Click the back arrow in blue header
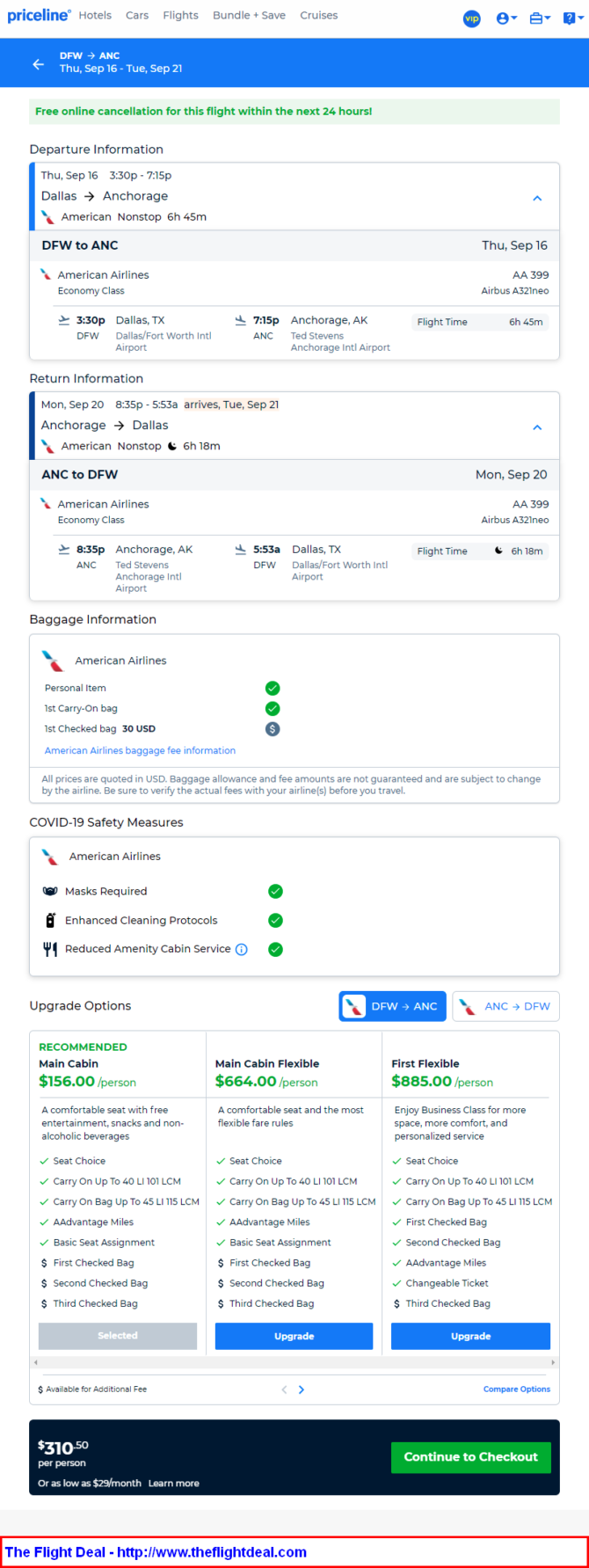Screen dimensions: 589x1568 38,64
